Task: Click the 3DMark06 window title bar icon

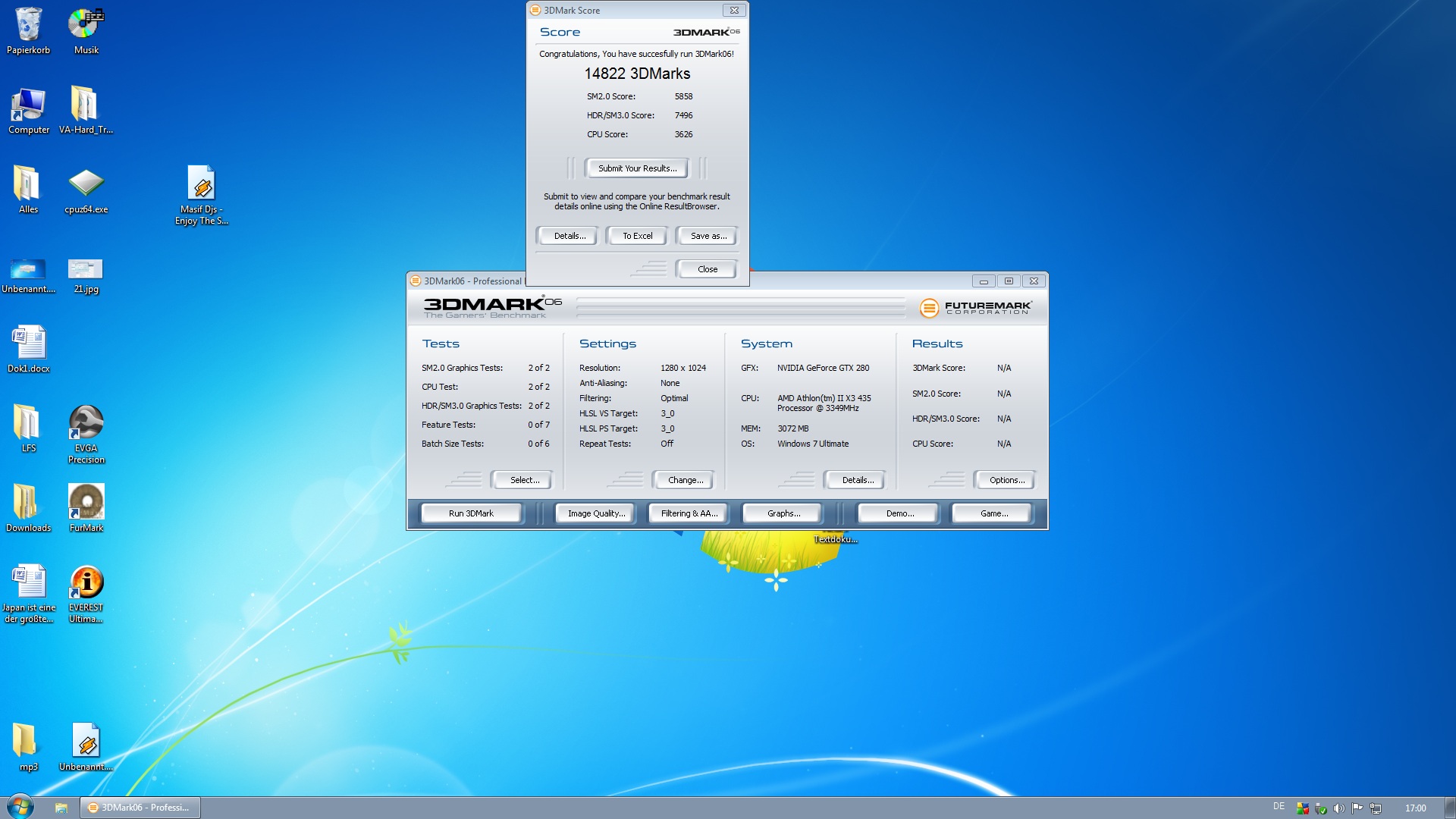Action: click(416, 281)
